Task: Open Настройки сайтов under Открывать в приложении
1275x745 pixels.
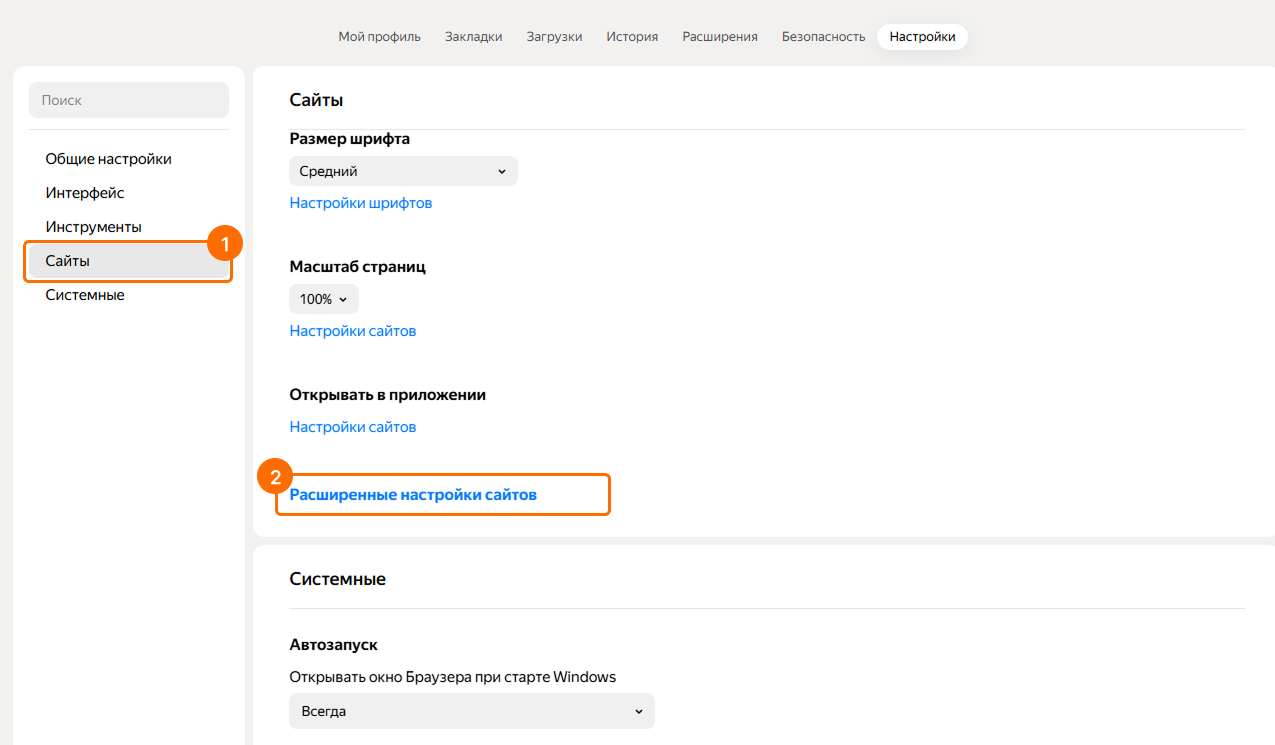Action: 353,427
